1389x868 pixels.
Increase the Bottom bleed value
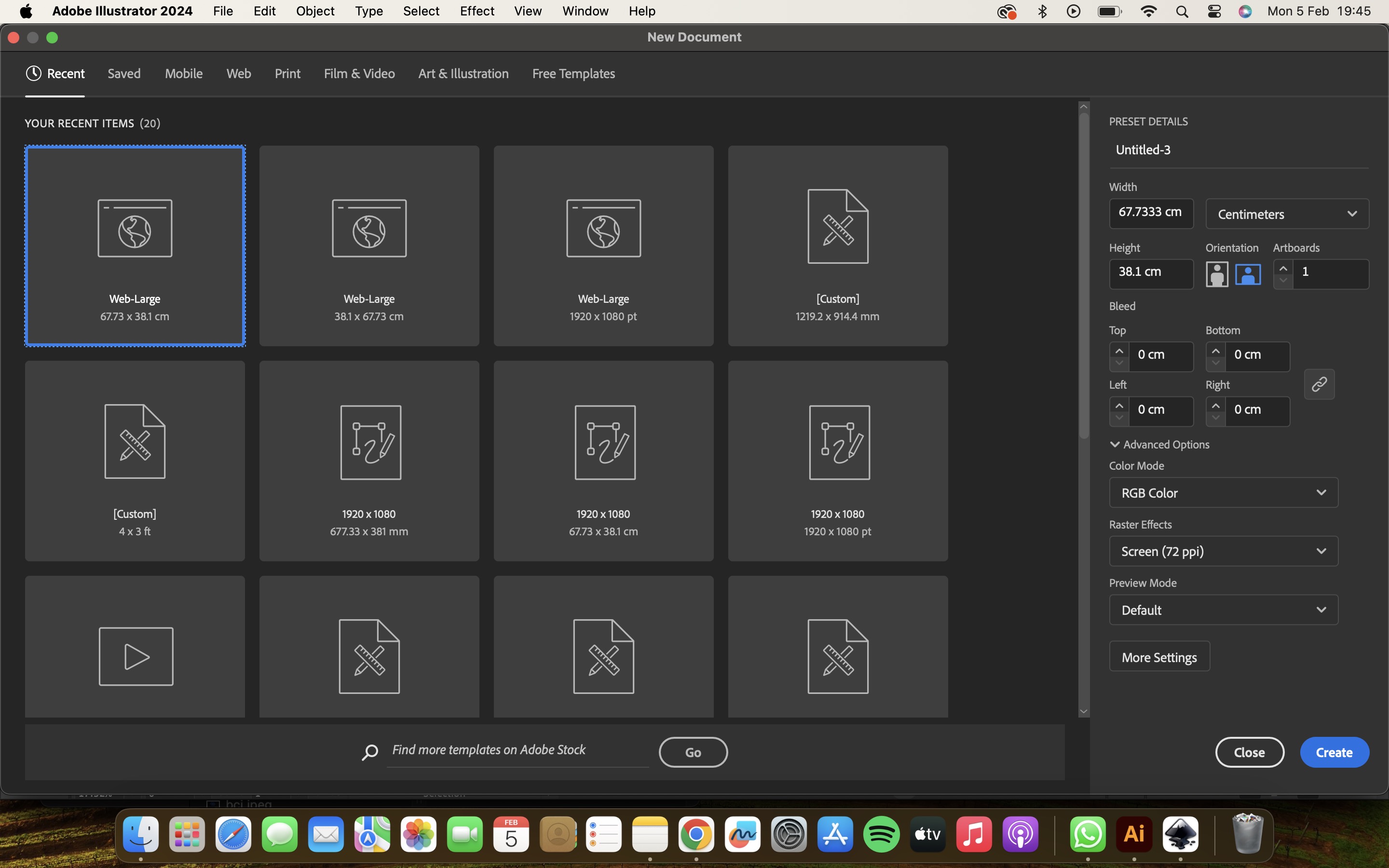tap(1216, 351)
